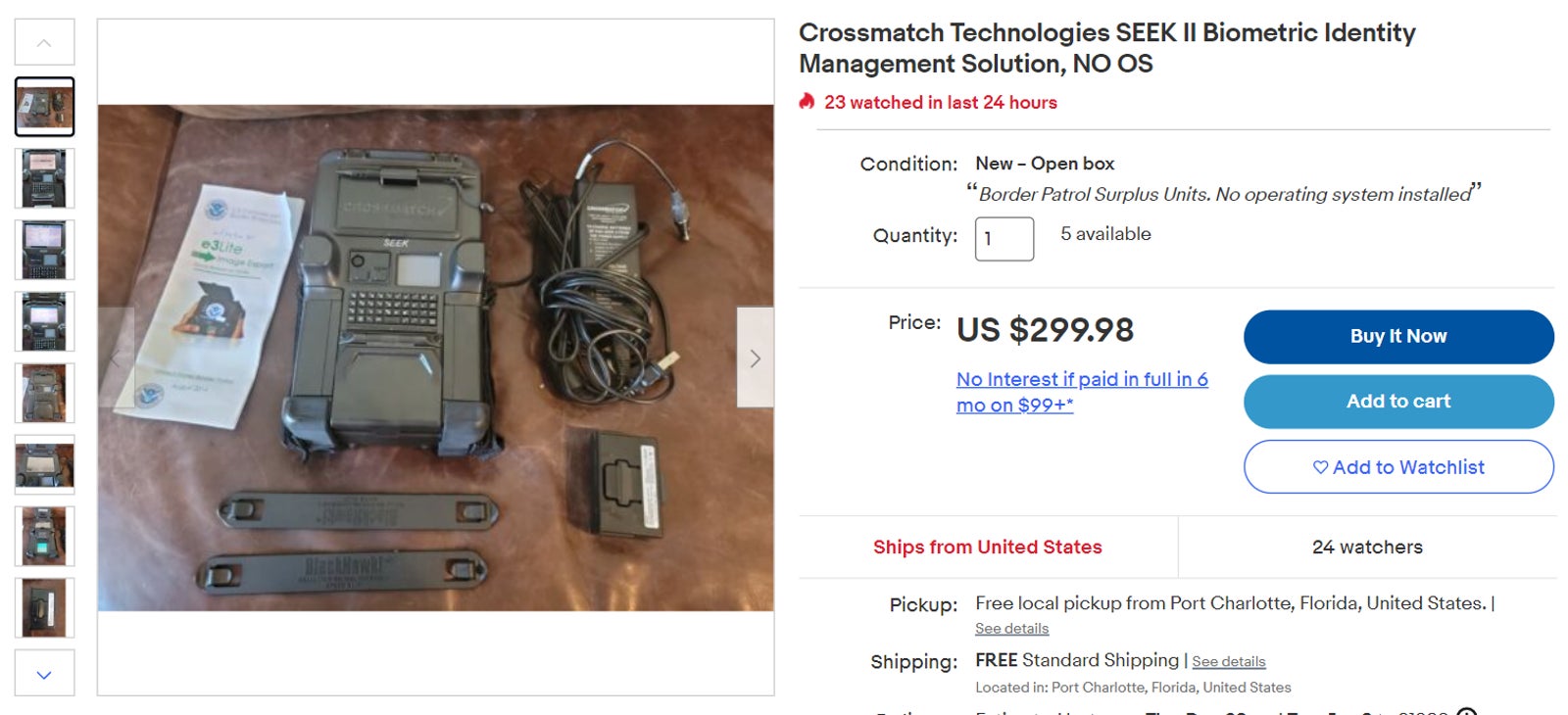Add the item to Watchlist
Viewport: 1568px width, 715px height.
pos(1398,467)
